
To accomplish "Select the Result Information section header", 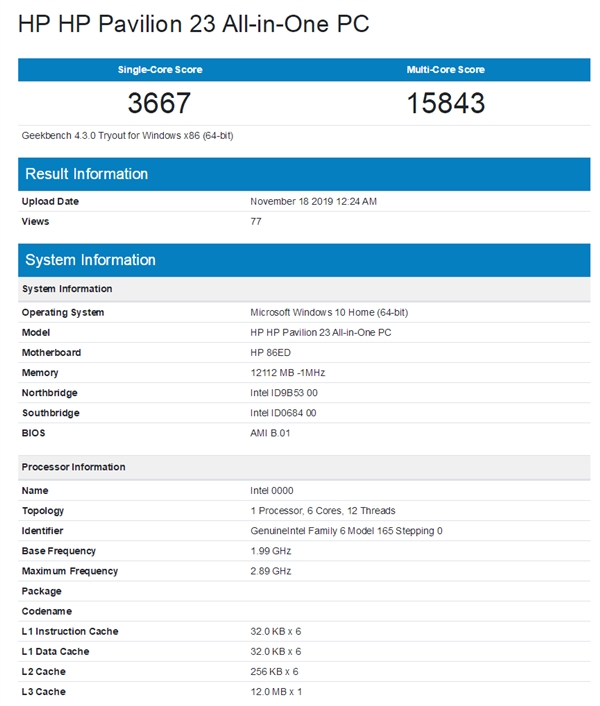I will tap(87, 174).
